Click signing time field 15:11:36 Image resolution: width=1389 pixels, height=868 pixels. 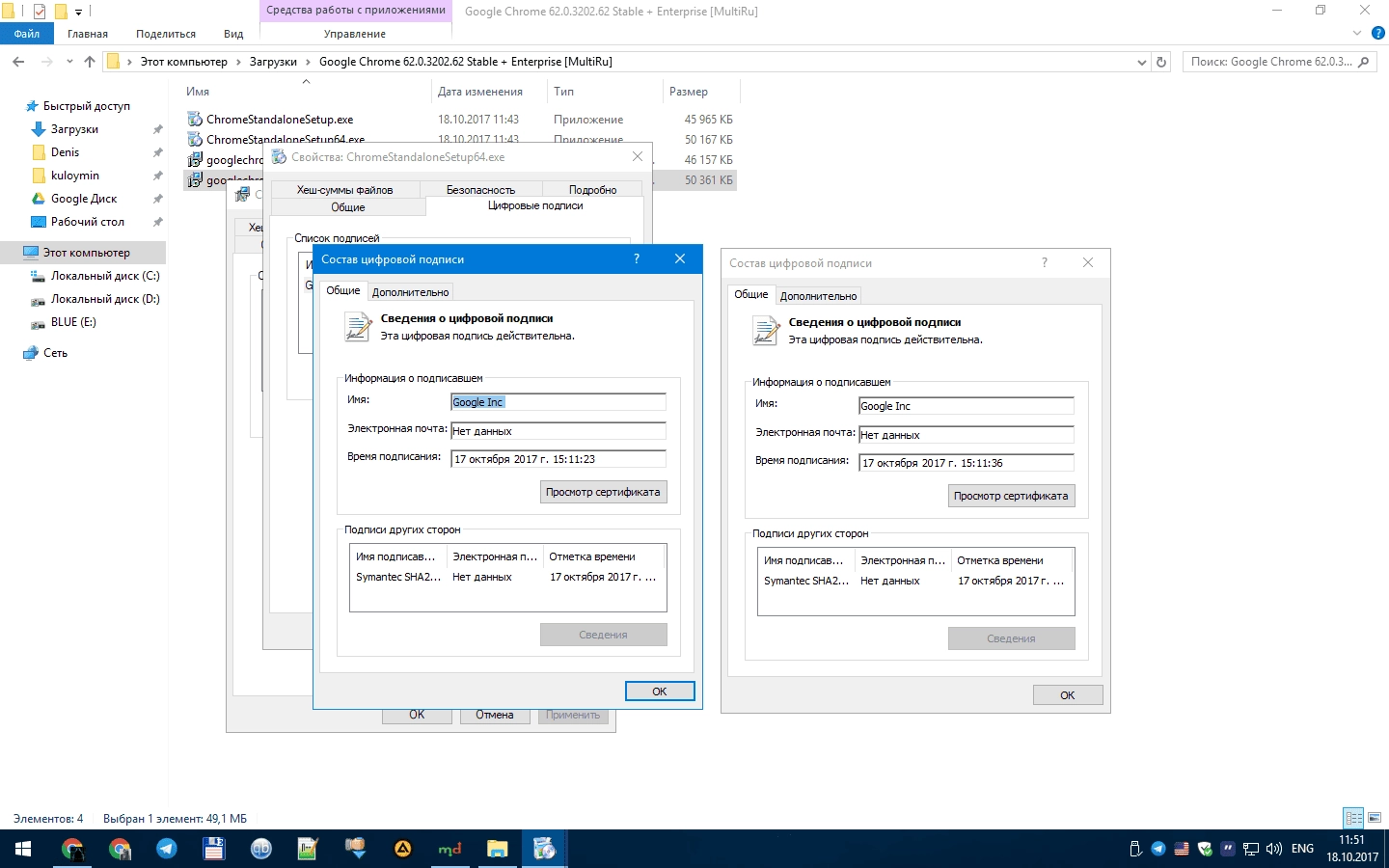(967, 463)
